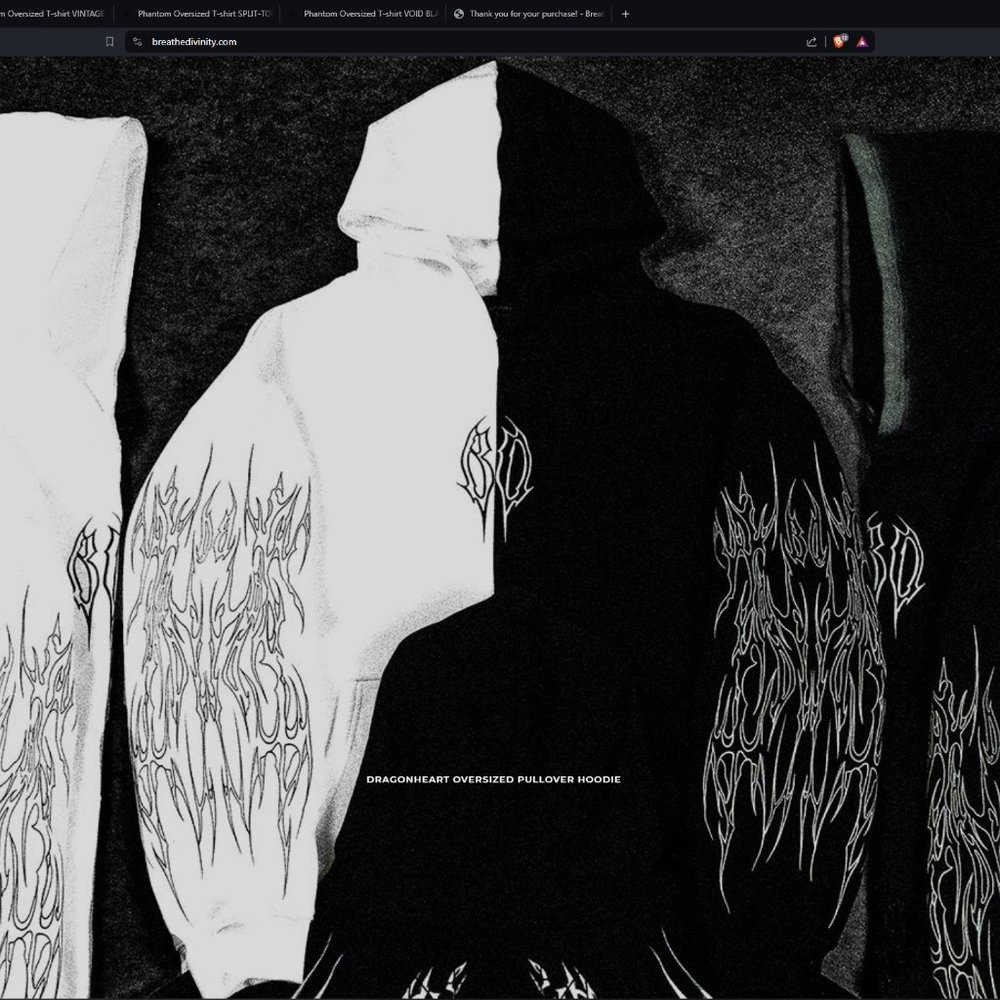Open a new browser tab
1000x1000 pixels.
[x=625, y=13]
